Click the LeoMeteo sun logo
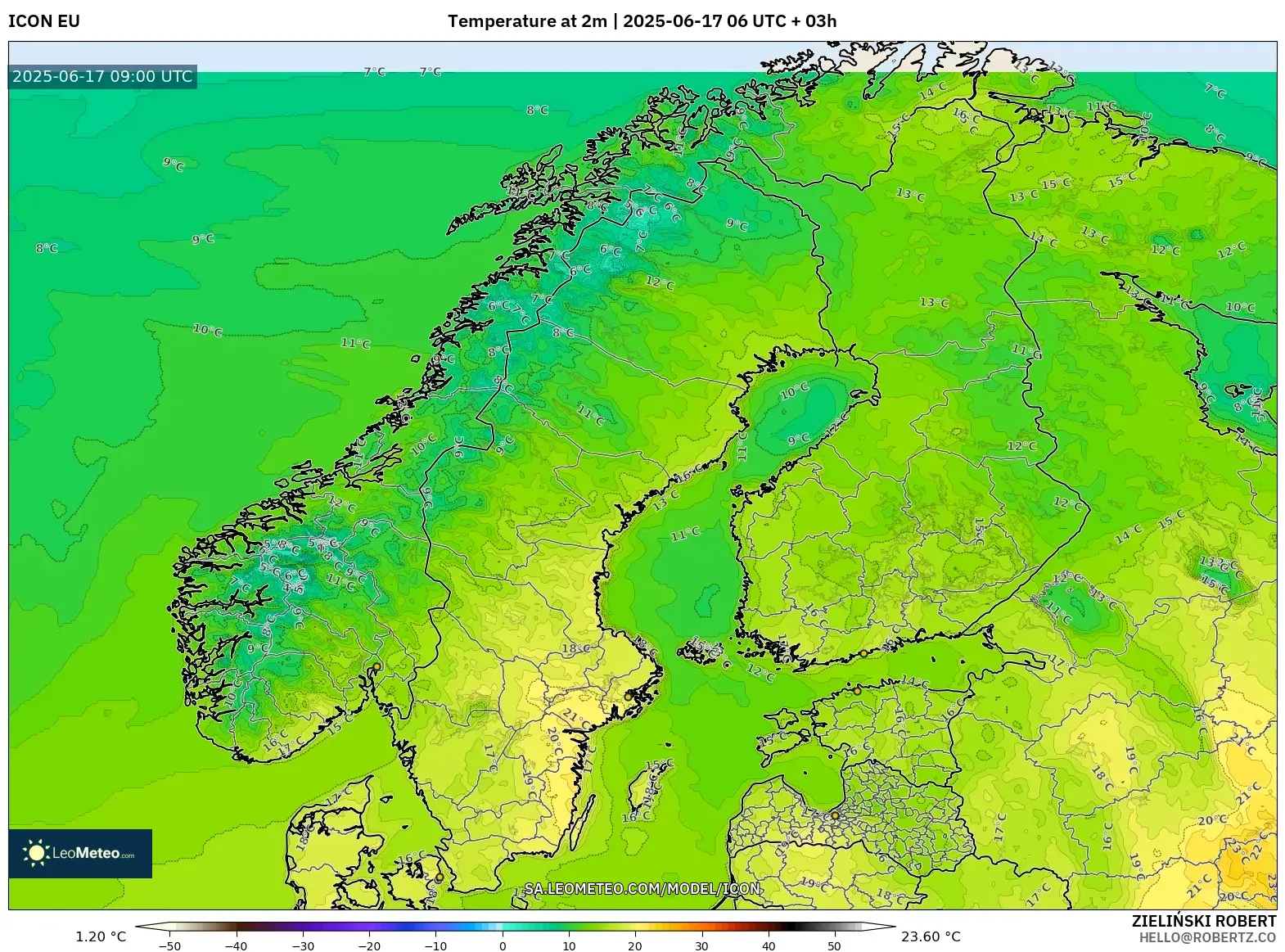1285x952 pixels. [x=35, y=853]
